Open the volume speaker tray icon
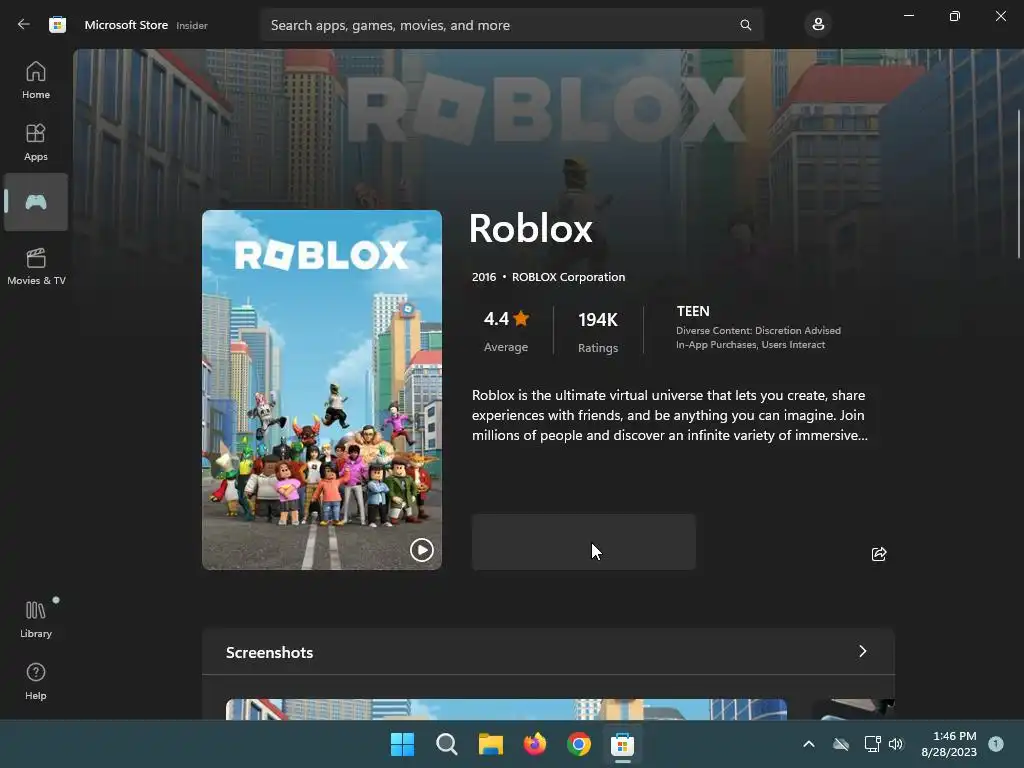The image size is (1024, 768). click(896, 744)
